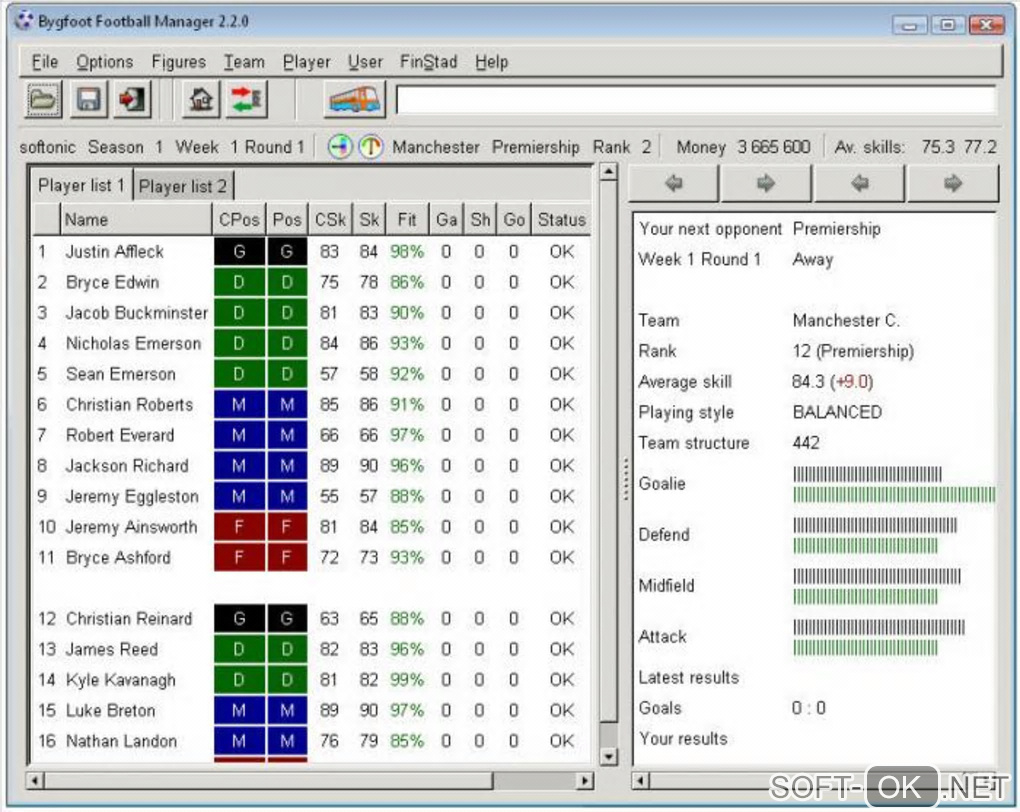
Task: Click the player list scroll-down arrow
Action: tap(608, 756)
